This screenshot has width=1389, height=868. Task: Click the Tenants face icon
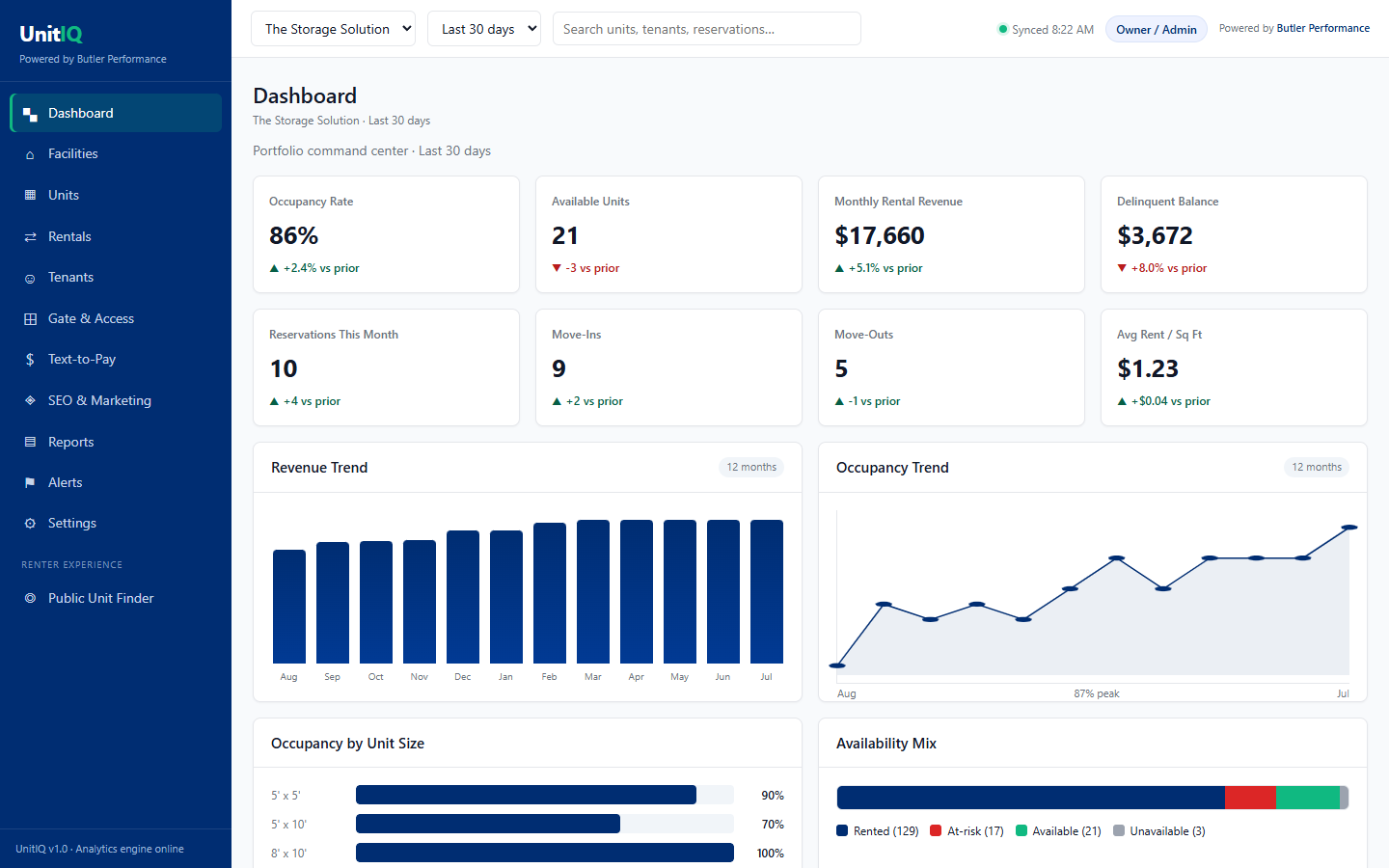pos(30,278)
